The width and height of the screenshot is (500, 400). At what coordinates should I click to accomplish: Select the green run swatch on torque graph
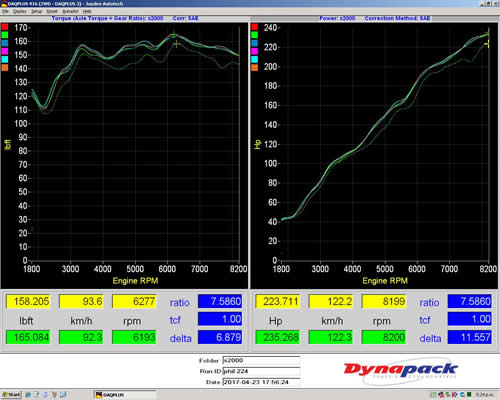(x=5, y=35)
